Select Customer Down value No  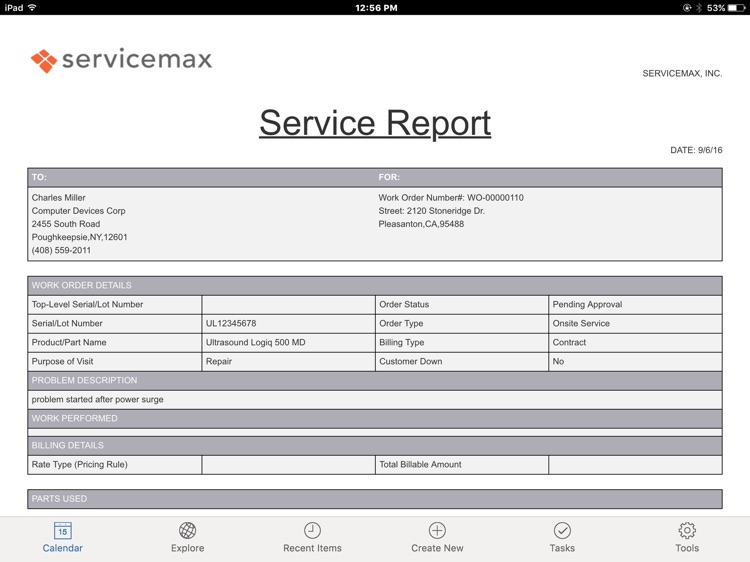click(558, 362)
